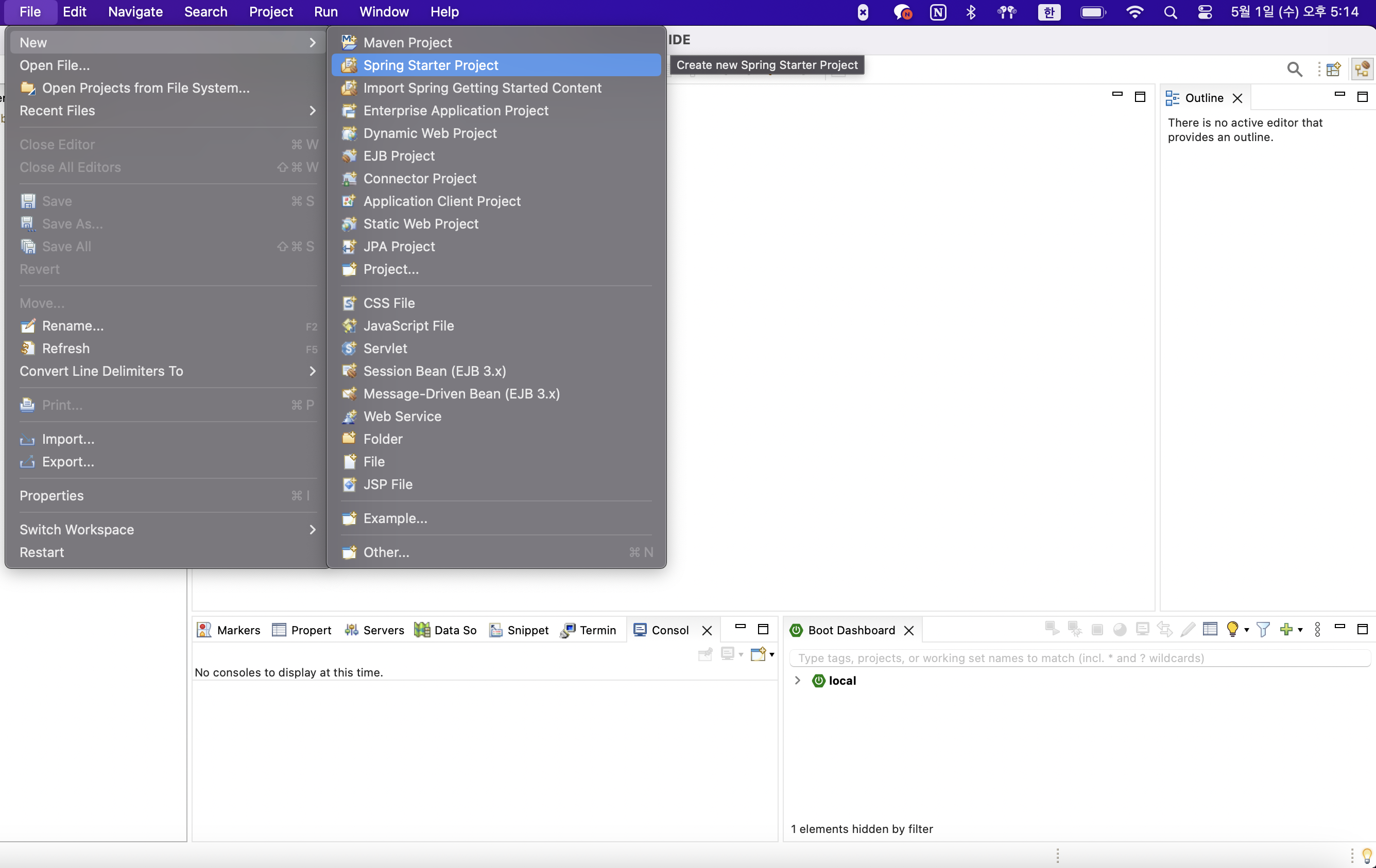Open dropdown arrow next to green plus
1376x868 pixels.
click(x=1300, y=630)
